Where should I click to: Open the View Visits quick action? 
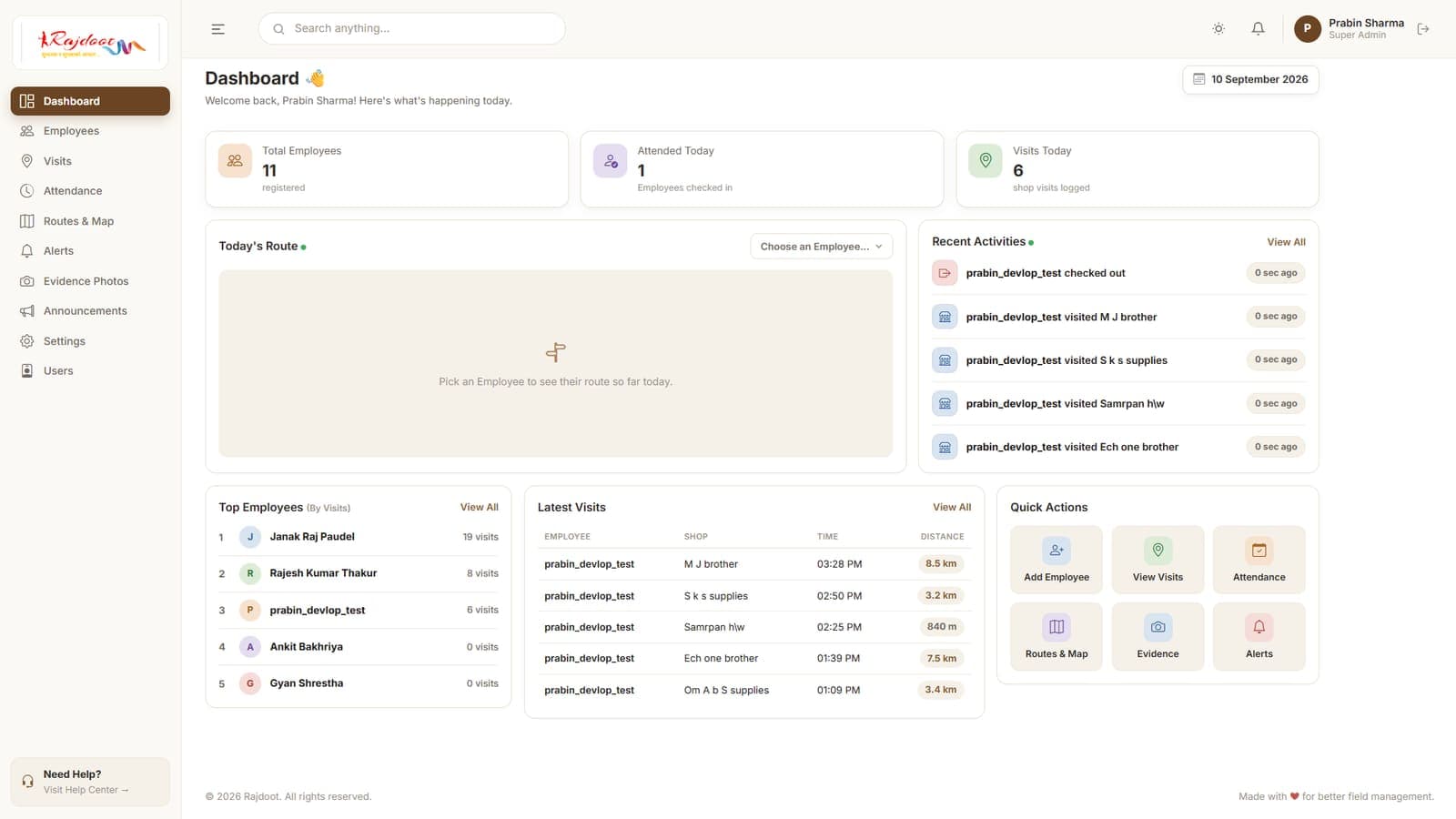[1158, 560]
